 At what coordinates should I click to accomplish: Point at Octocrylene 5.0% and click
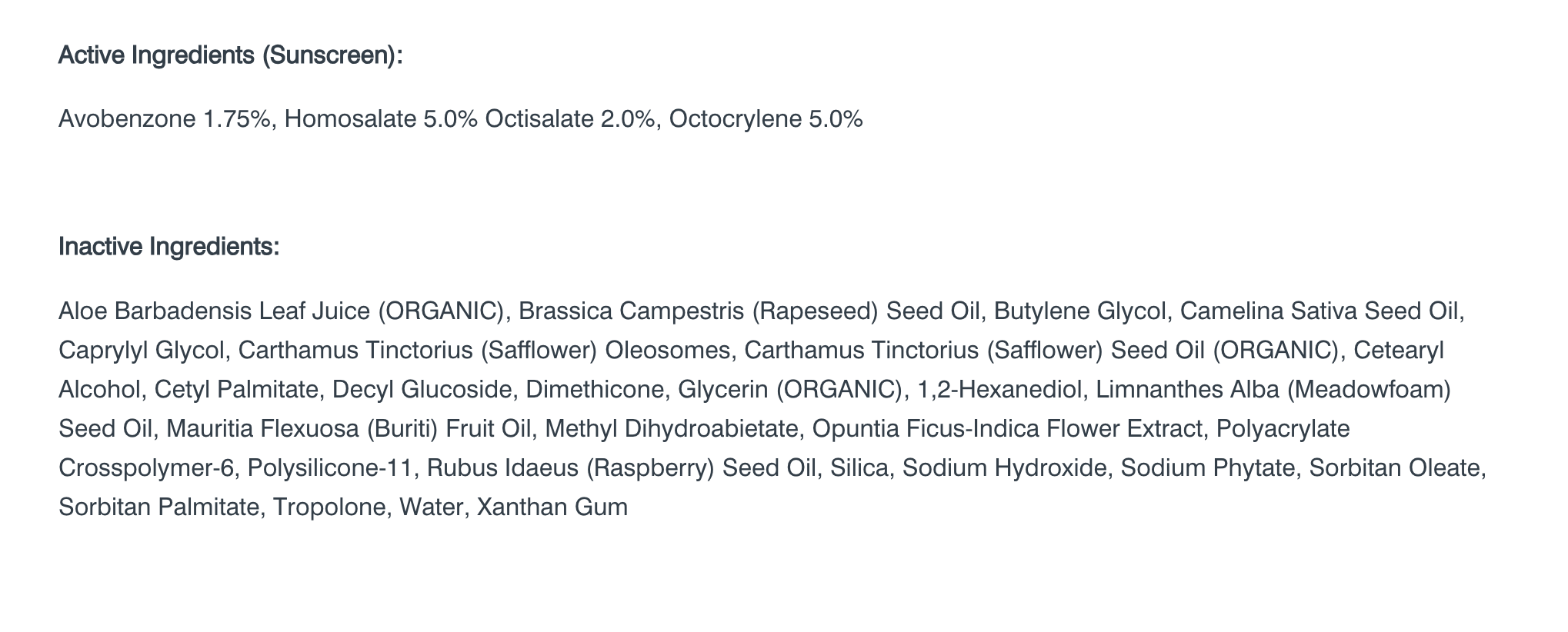766,119
